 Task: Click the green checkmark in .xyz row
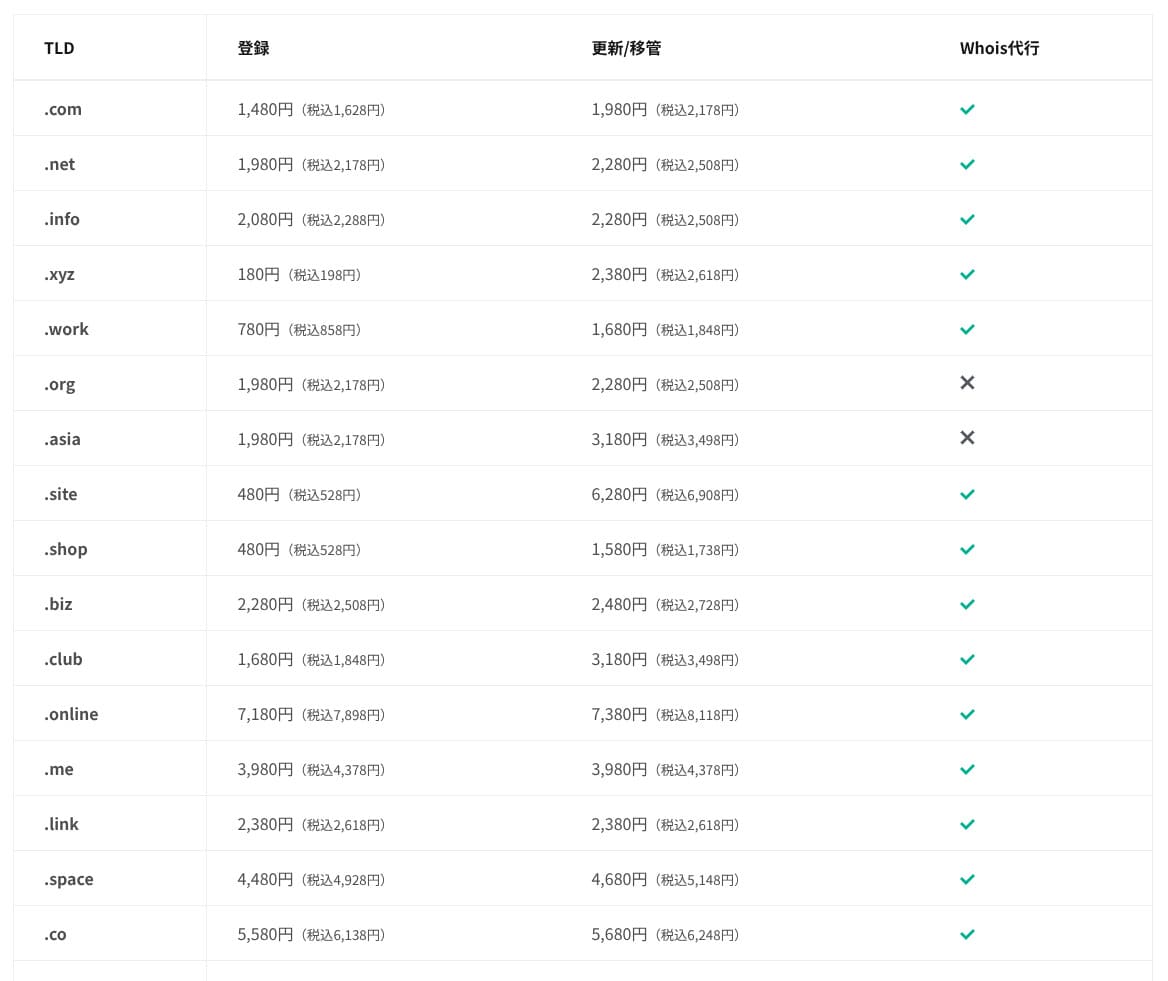[967, 274]
